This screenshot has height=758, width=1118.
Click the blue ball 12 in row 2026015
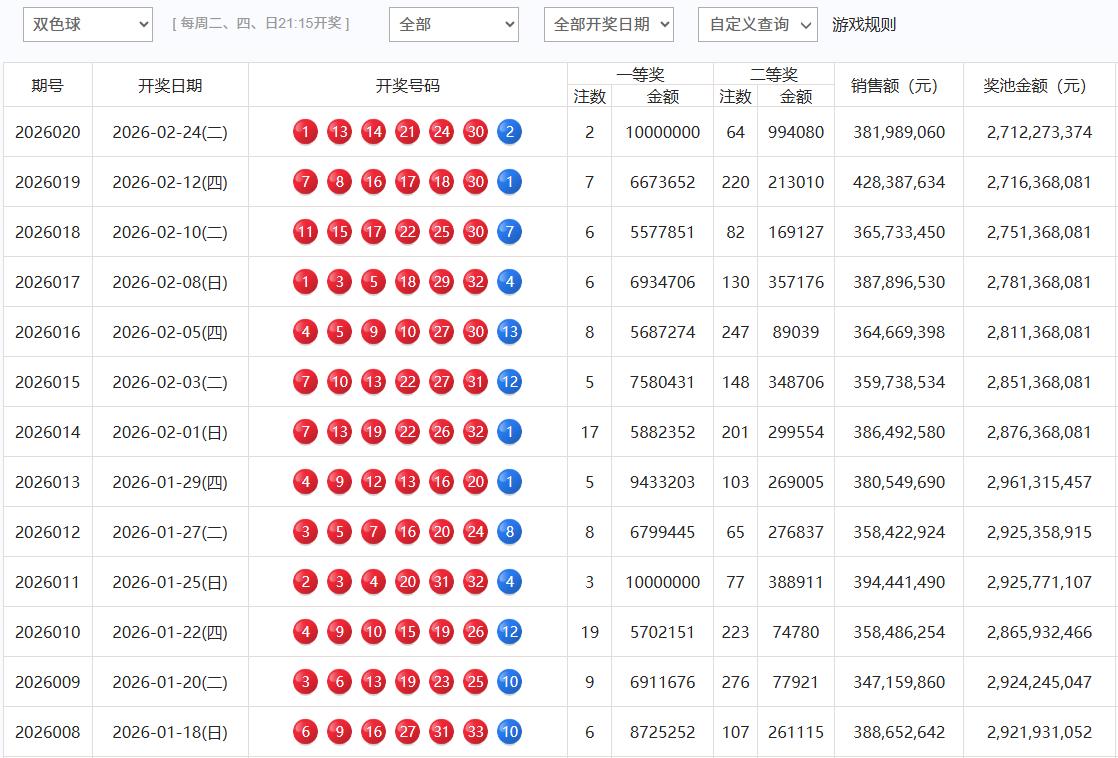(x=509, y=381)
